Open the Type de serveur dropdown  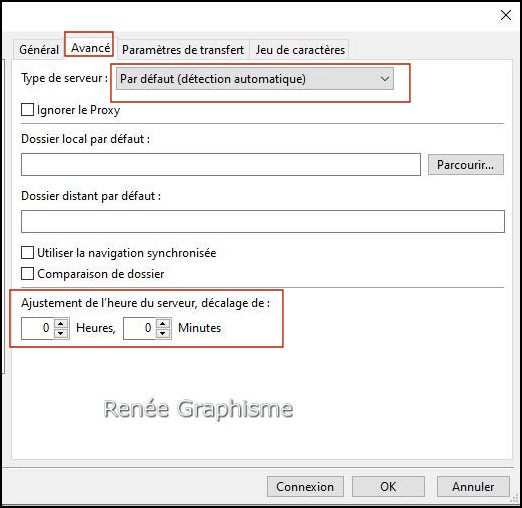click(x=255, y=79)
